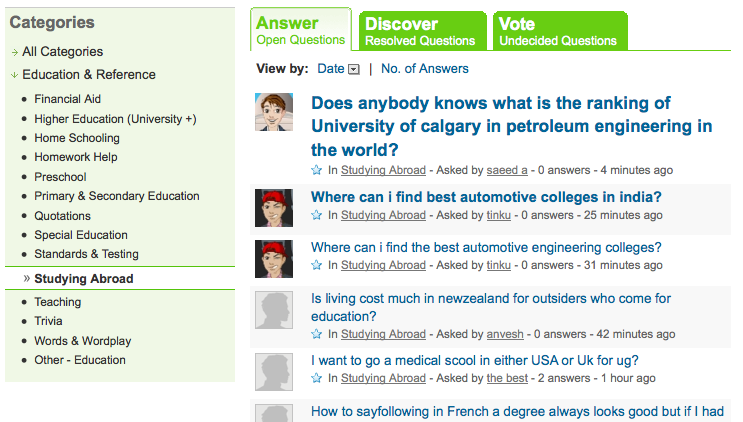The image size is (743, 422).
Task: Switch to the Discover Resolved Questions tab
Action: (420, 31)
